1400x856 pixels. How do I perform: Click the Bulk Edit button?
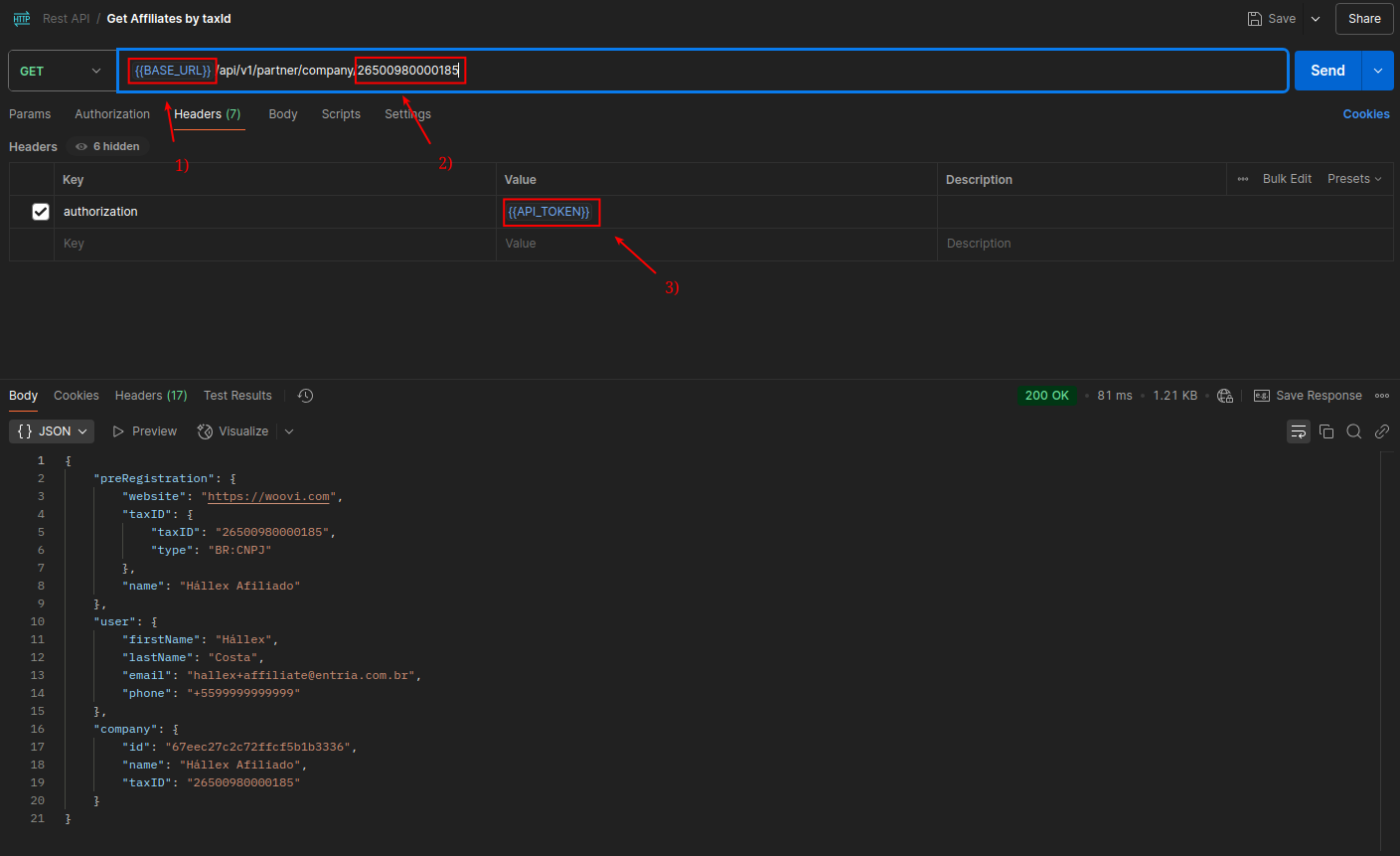pyautogui.click(x=1287, y=179)
